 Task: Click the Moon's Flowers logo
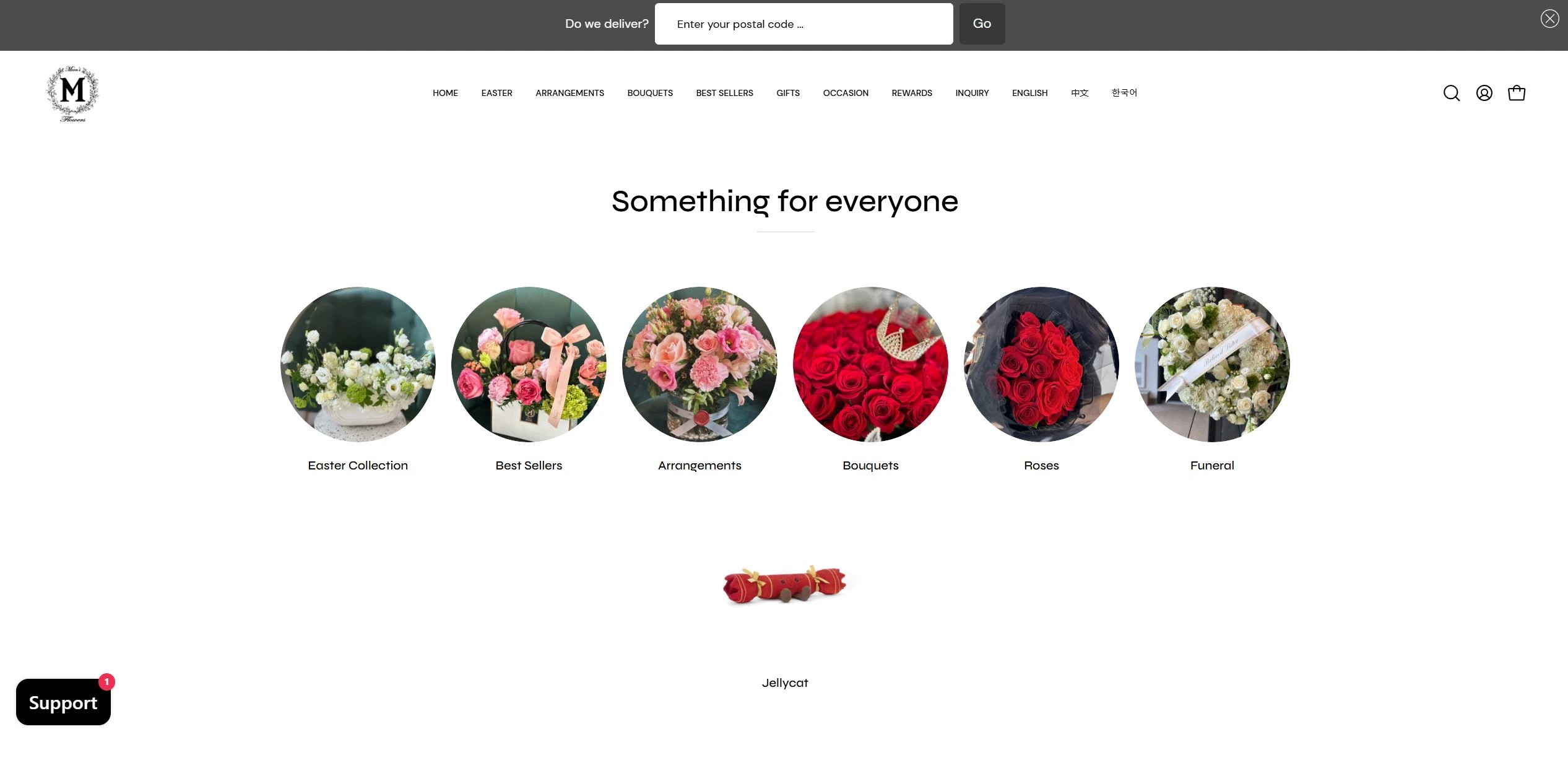[x=73, y=94]
